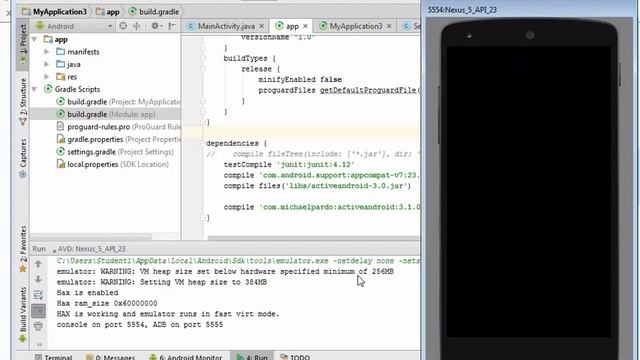Toggle the Captures side tool window
Image resolution: width=640 pixels, height=360 pixels.
click(x=23, y=158)
